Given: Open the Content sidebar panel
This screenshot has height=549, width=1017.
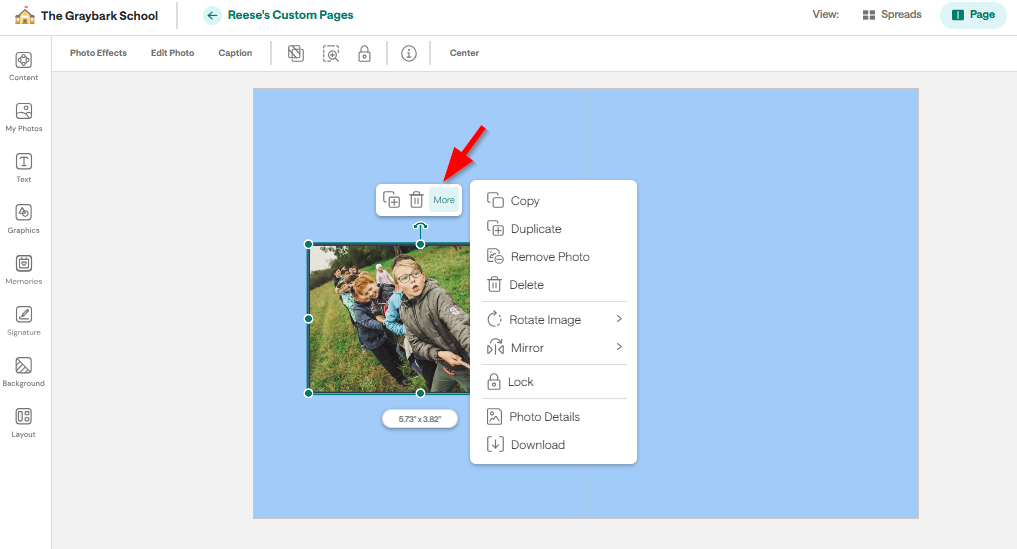Looking at the screenshot, I should 23,67.
